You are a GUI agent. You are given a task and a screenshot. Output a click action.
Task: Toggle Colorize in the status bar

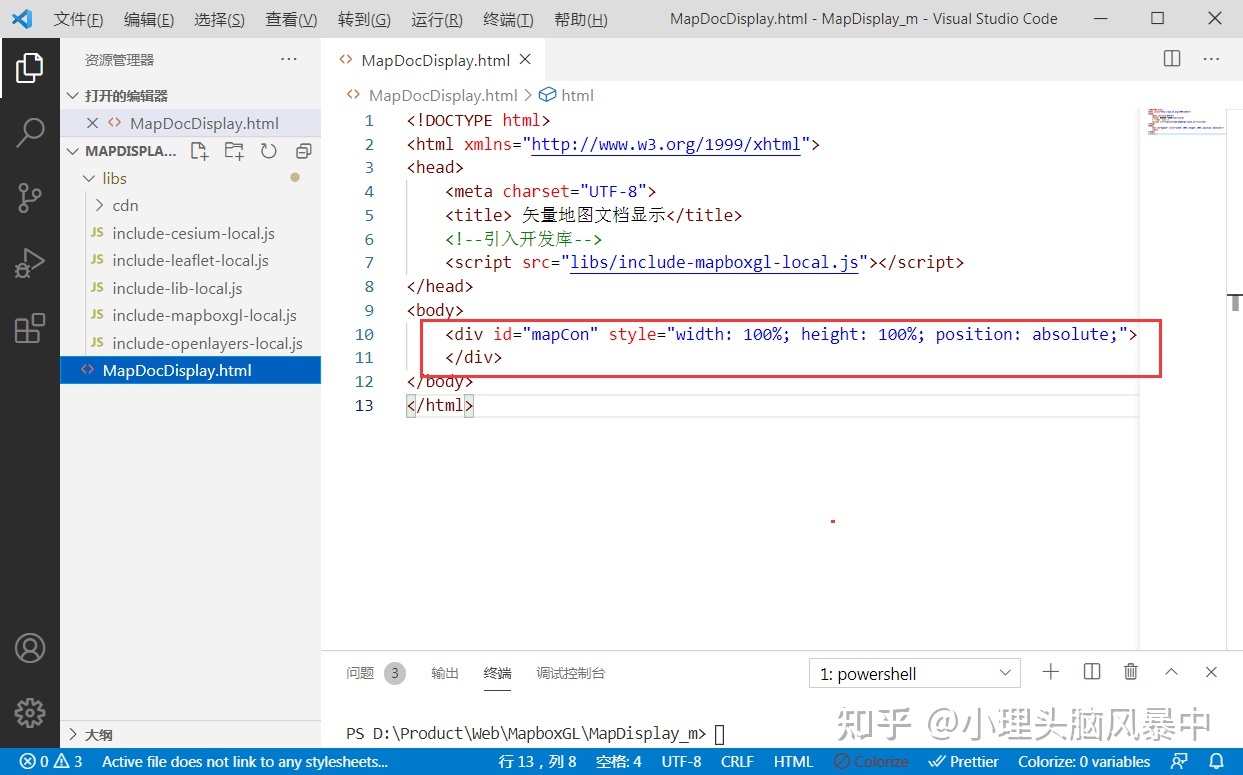coord(871,762)
